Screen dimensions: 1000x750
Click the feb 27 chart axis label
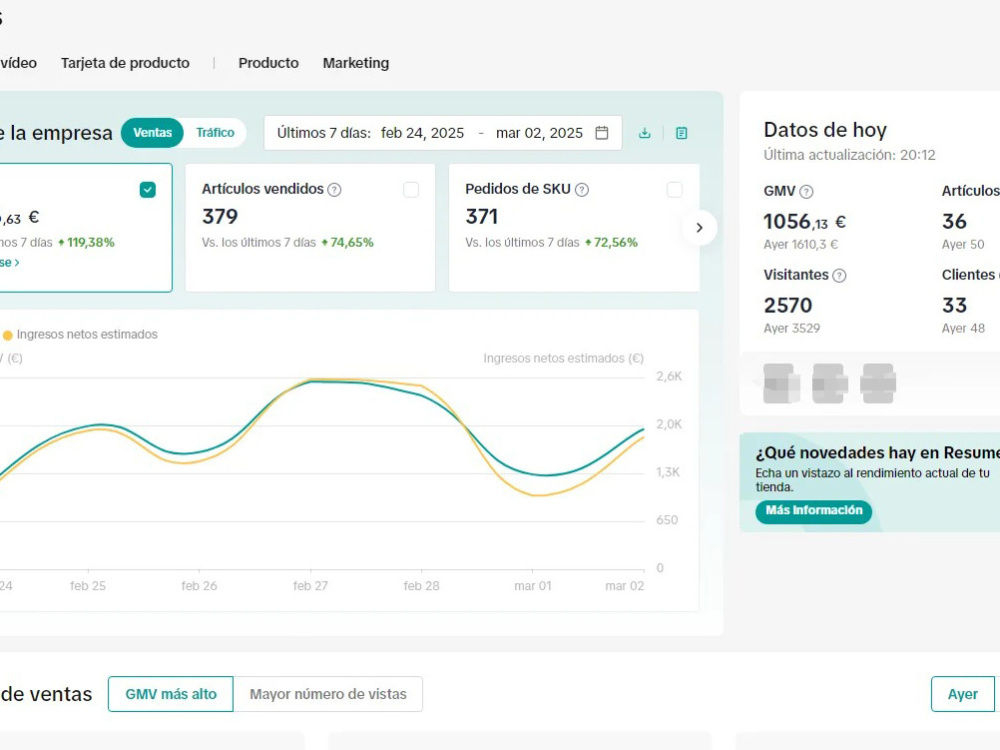(310, 585)
